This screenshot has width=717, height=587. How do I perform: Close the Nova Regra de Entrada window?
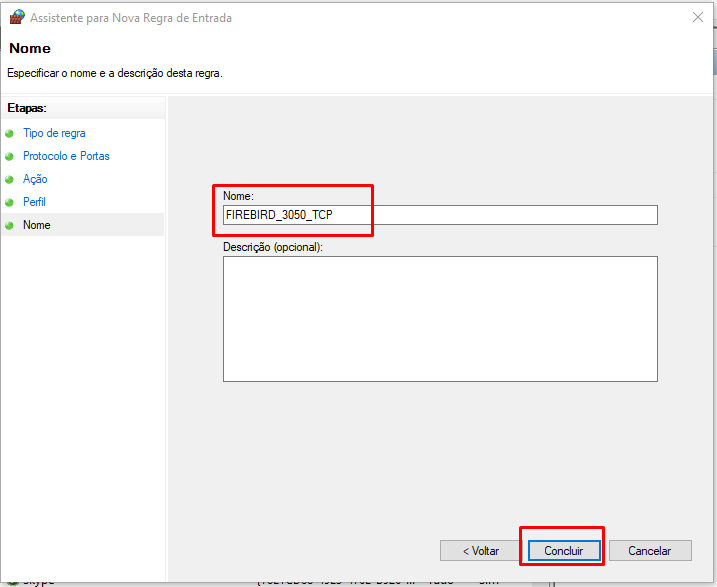pyautogui.click(x=697, y=16)
